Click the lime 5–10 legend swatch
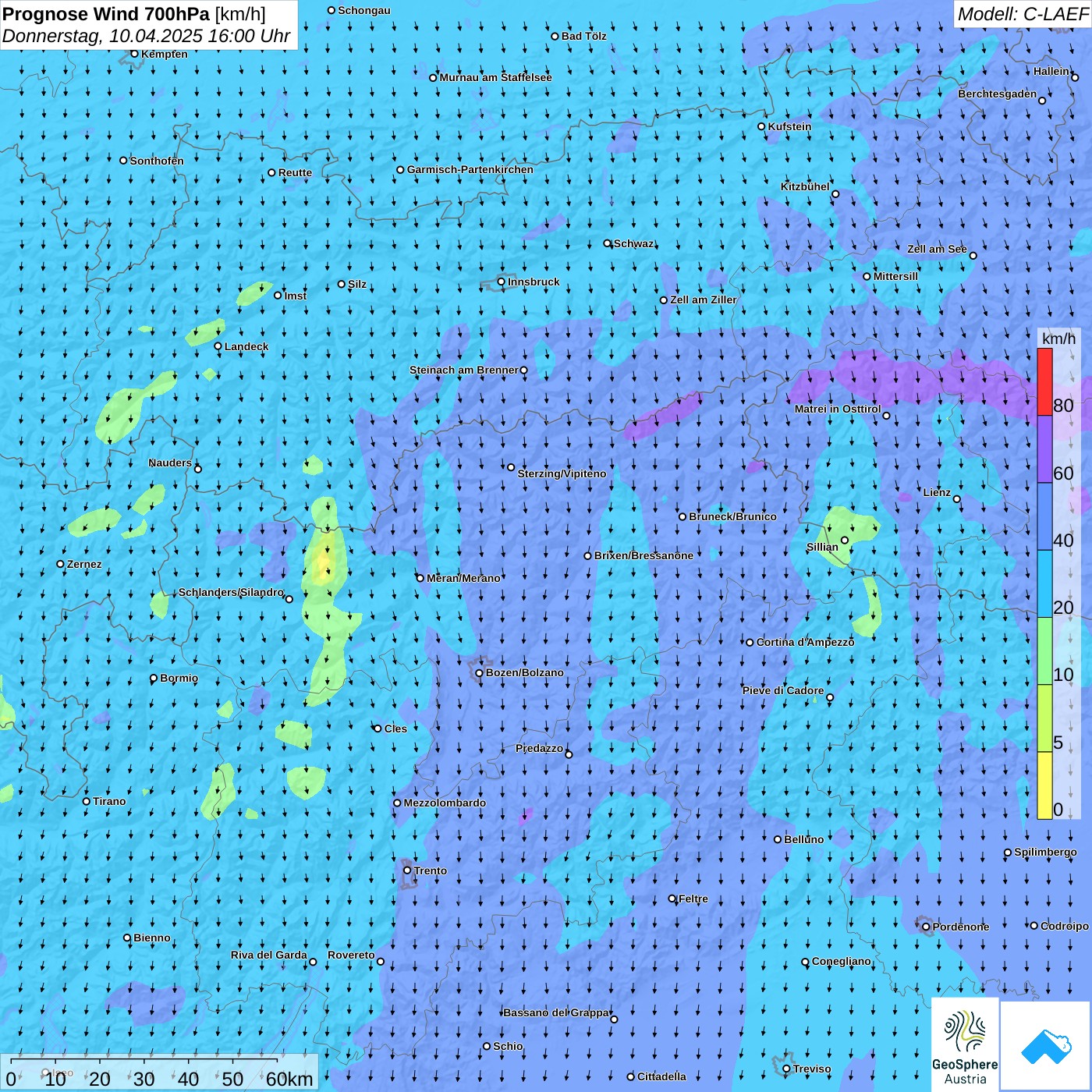Image resolution: width=1092 pixels, height=1092 pixels. [x=1044, y=718]
